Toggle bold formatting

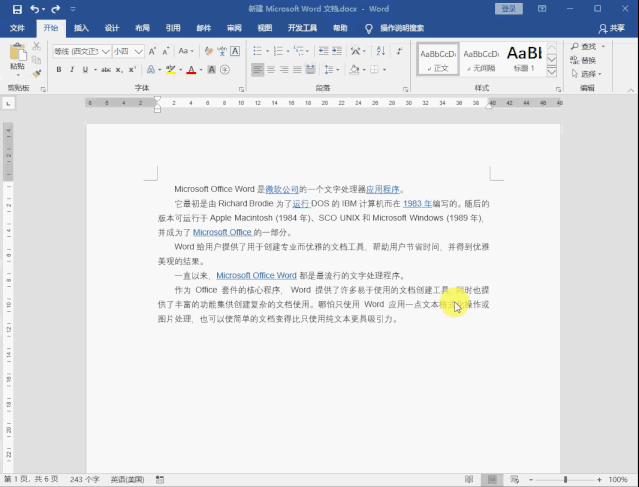pos(59,70)
